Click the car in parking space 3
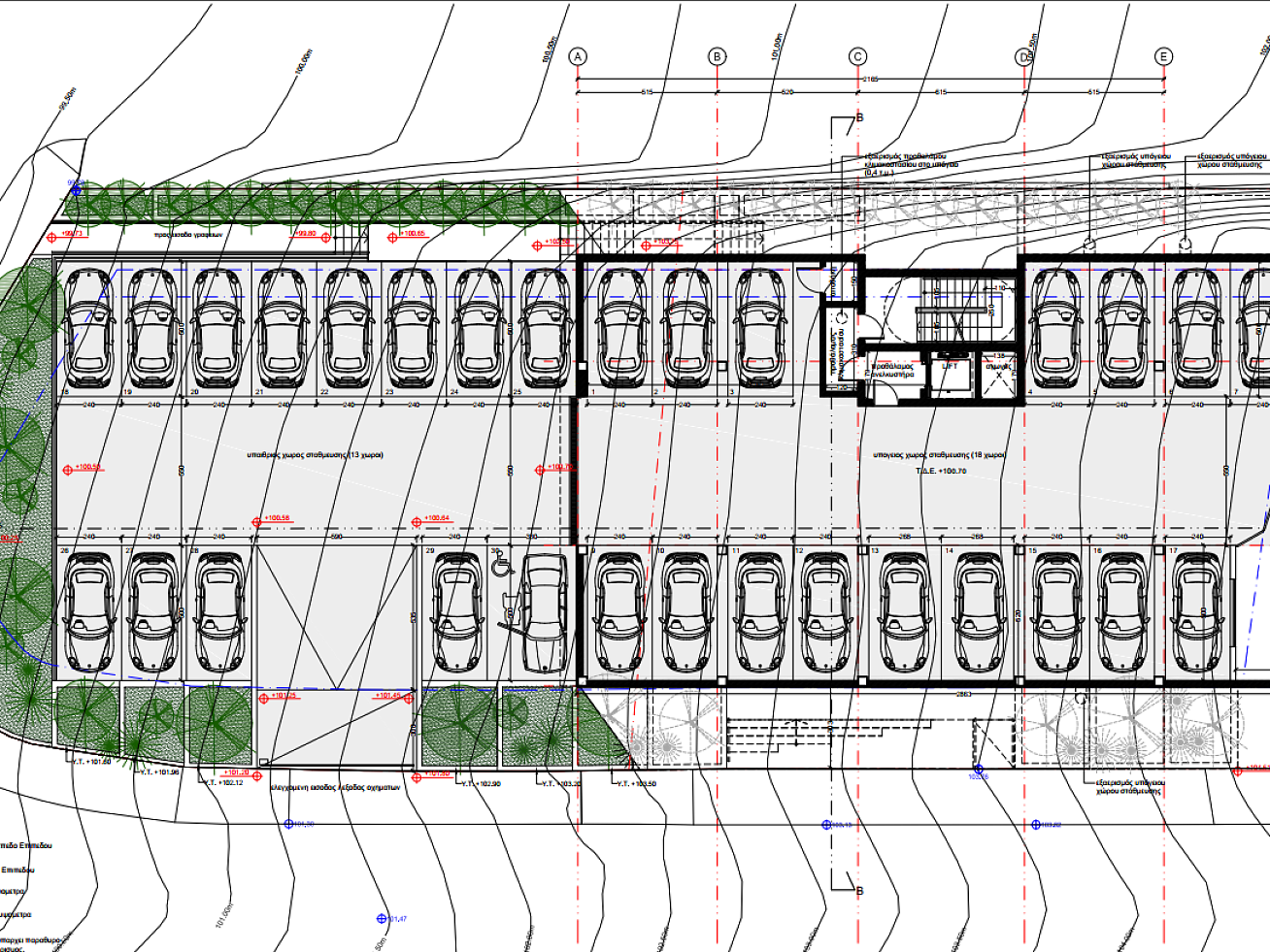 point(760,328)
